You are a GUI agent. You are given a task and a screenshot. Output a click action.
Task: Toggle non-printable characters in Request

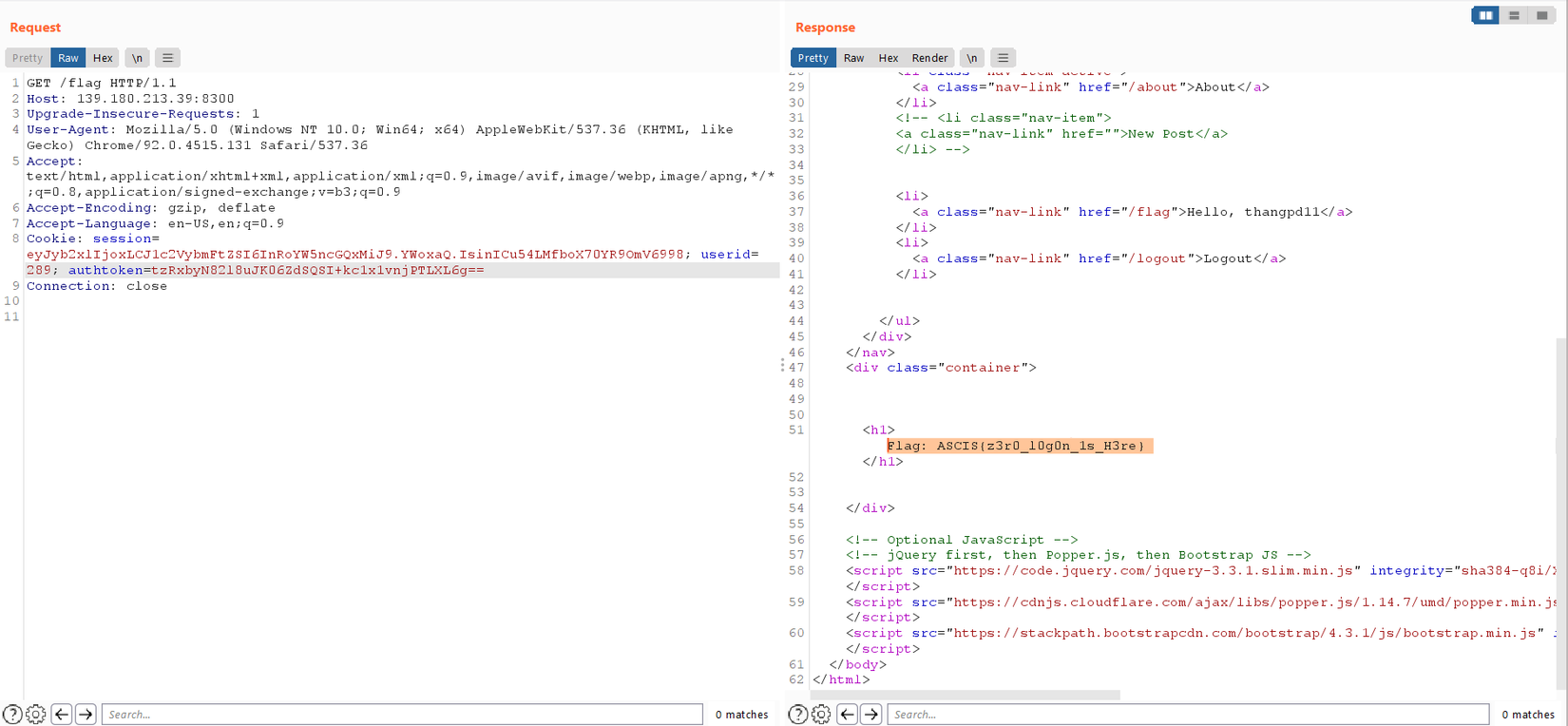coord(137,58)
